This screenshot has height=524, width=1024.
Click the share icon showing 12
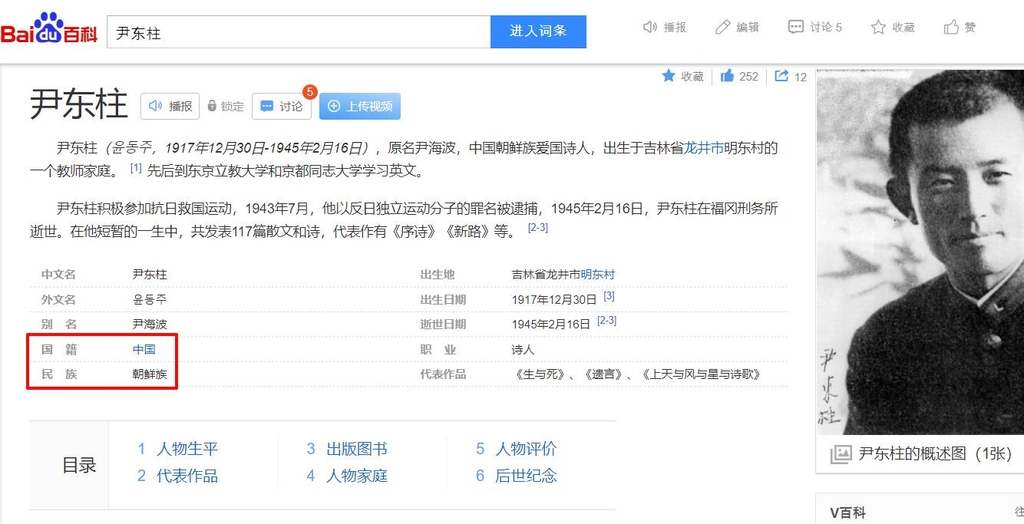782,76
